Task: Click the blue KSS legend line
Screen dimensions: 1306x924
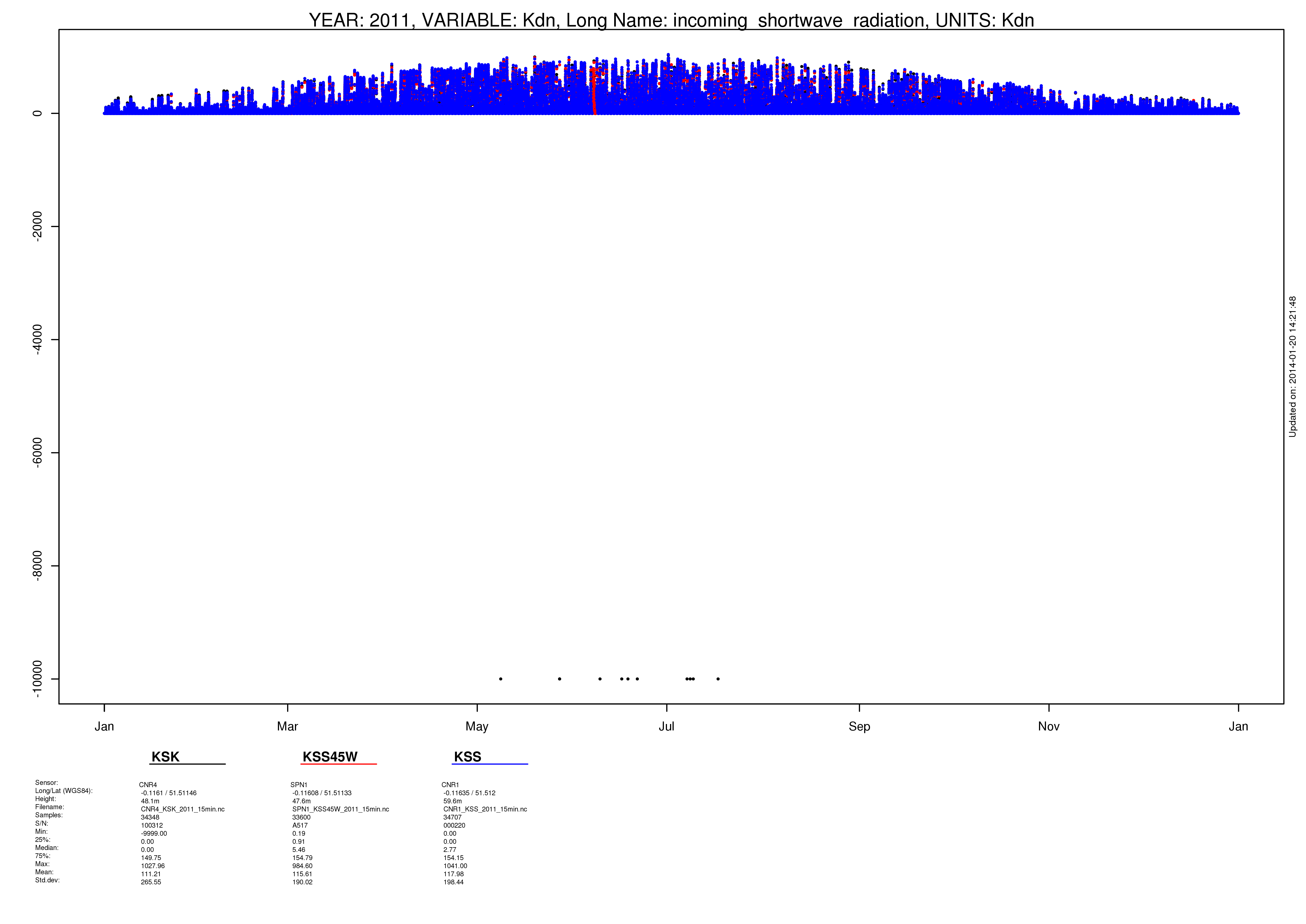Action: pyautogui.click(x=490, y=764)
